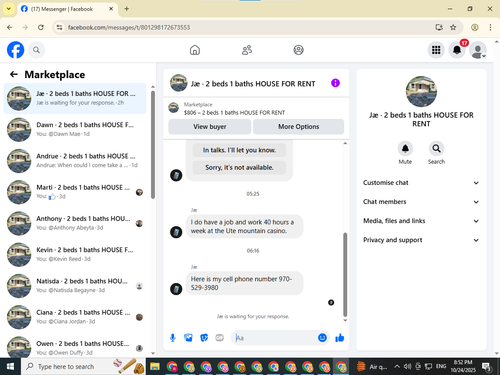The height and width of the screenshot is (375, 500).
Task: Send a thumbs-up like in chat
Action: [340, 338]
